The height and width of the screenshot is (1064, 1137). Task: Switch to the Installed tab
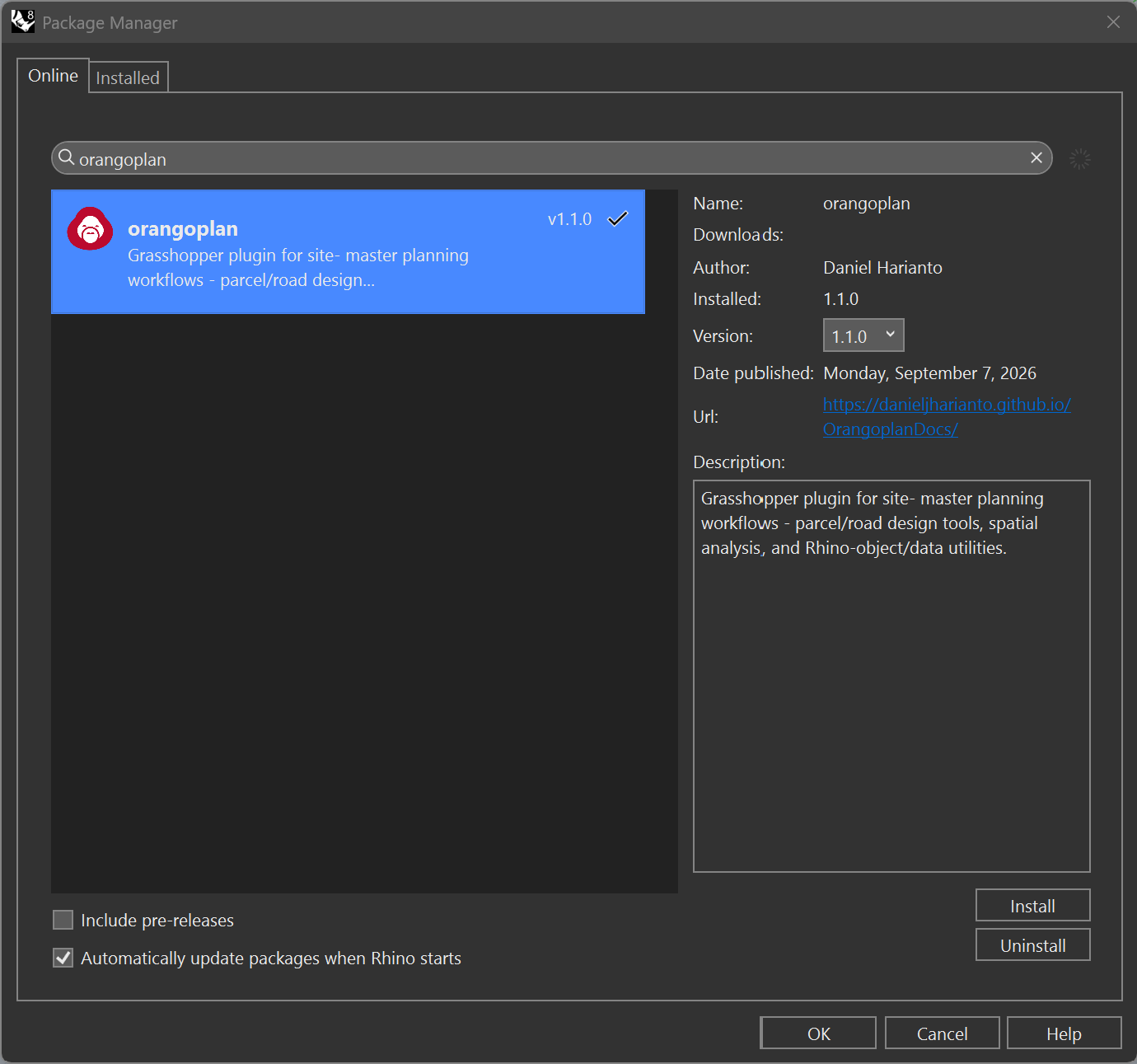point(128,77)
